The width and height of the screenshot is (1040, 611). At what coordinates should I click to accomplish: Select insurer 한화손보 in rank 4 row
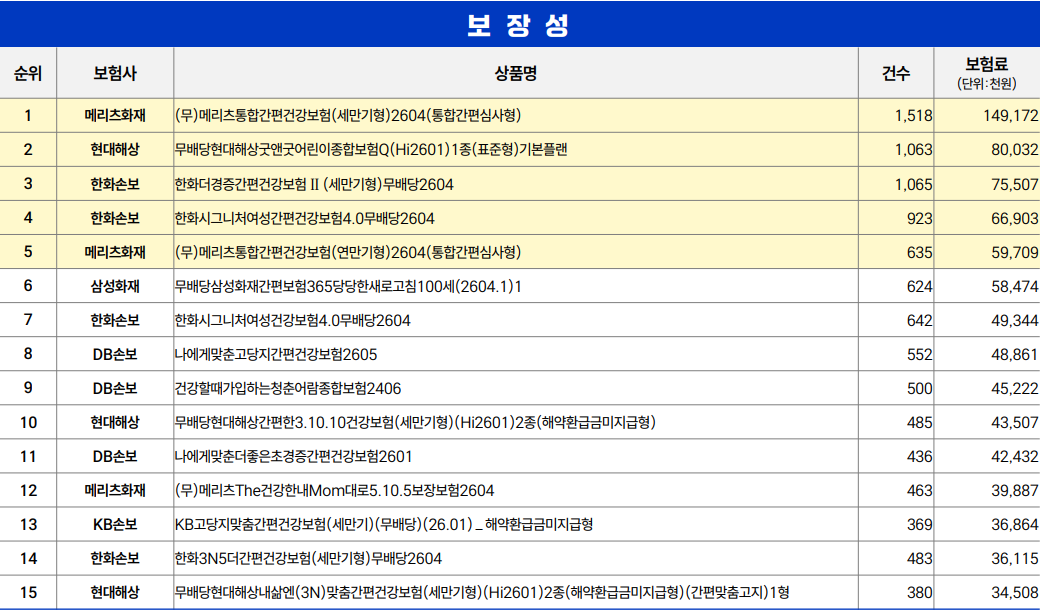[x=115, y=218]
